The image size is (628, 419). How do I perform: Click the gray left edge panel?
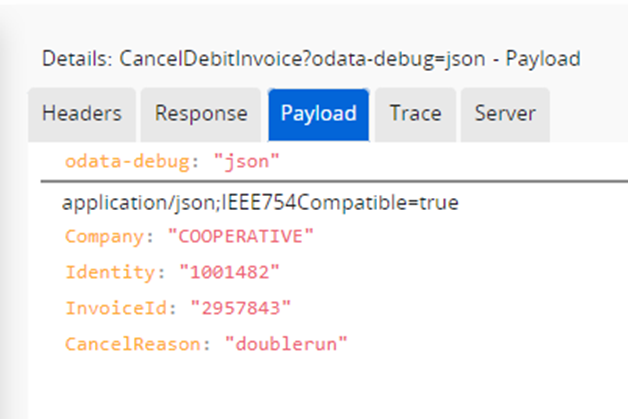[x=14, y=240]
